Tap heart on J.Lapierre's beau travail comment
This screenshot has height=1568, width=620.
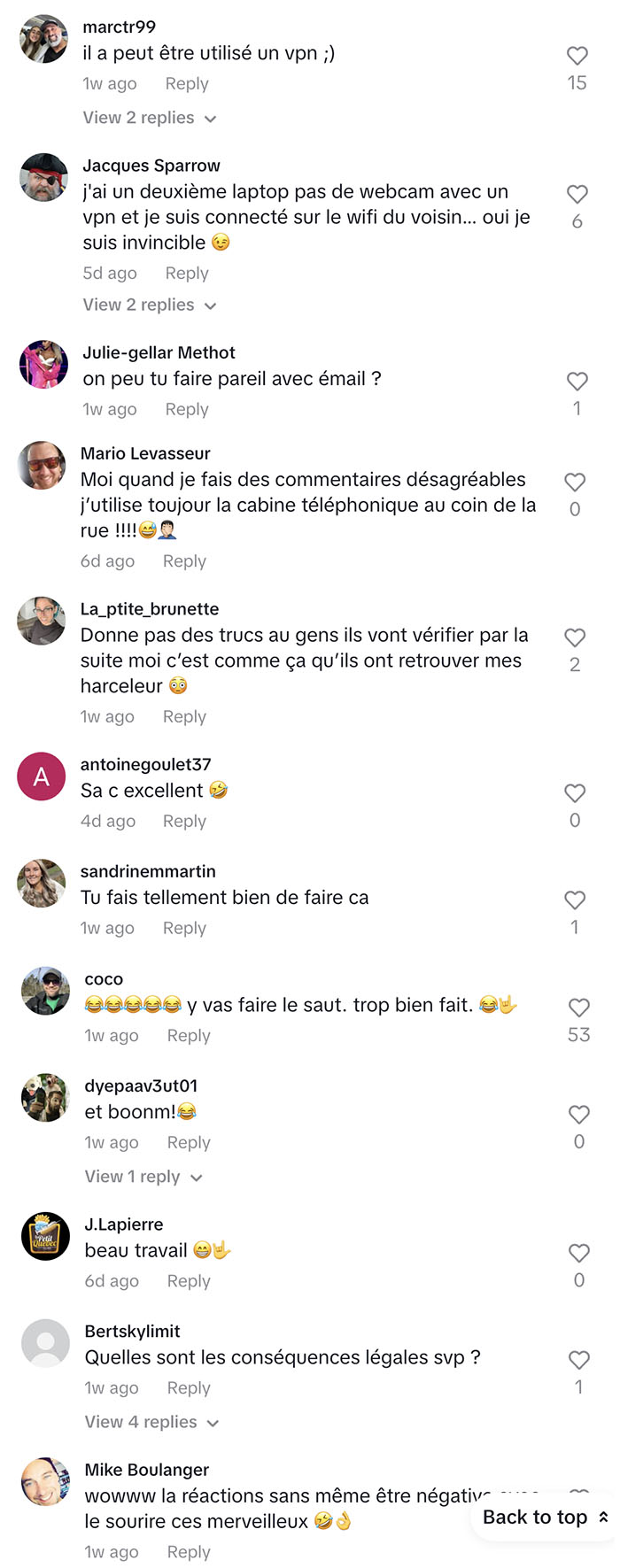point(579,1253)
